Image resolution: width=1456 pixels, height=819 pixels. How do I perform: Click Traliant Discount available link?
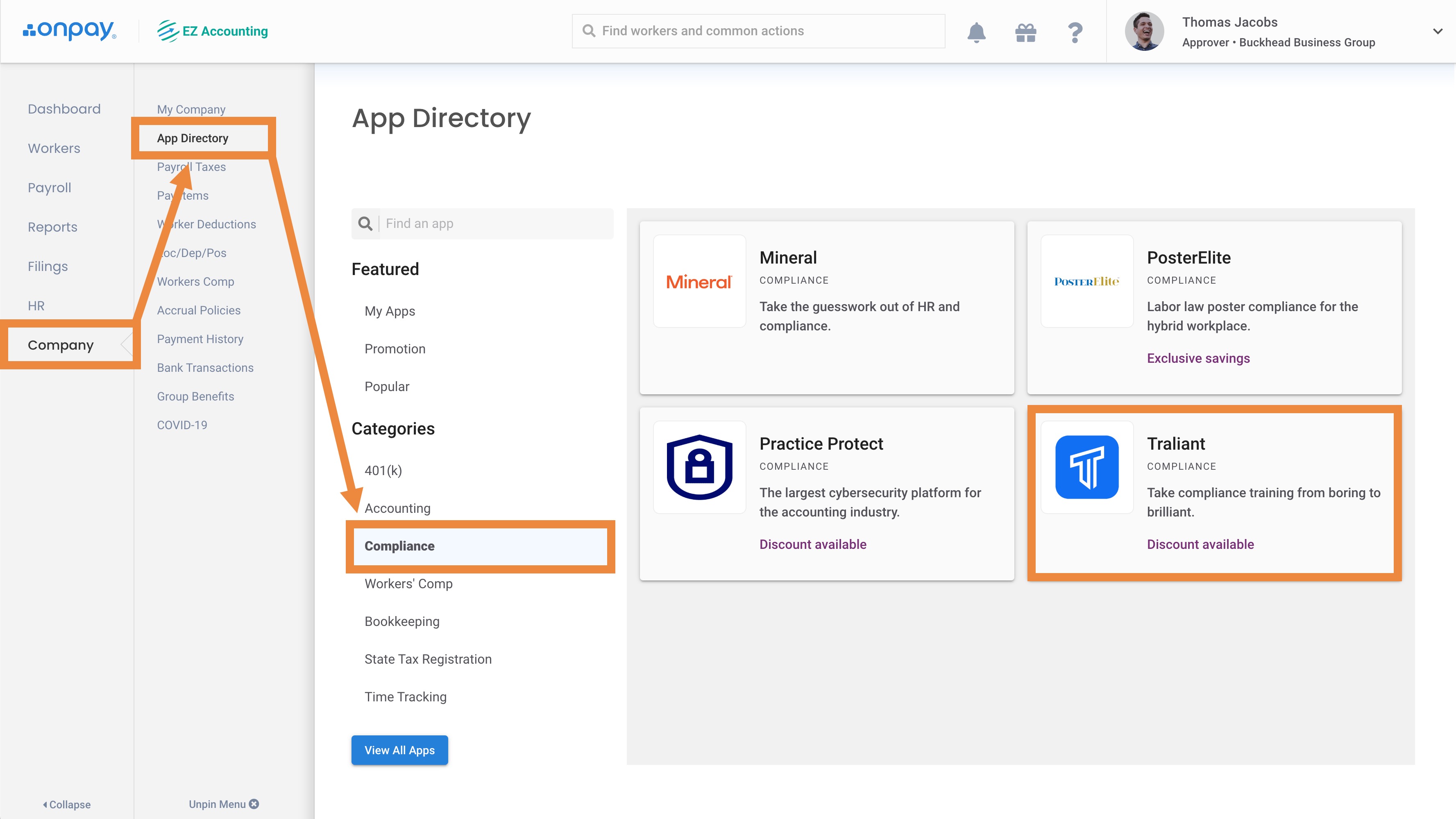1200,545
